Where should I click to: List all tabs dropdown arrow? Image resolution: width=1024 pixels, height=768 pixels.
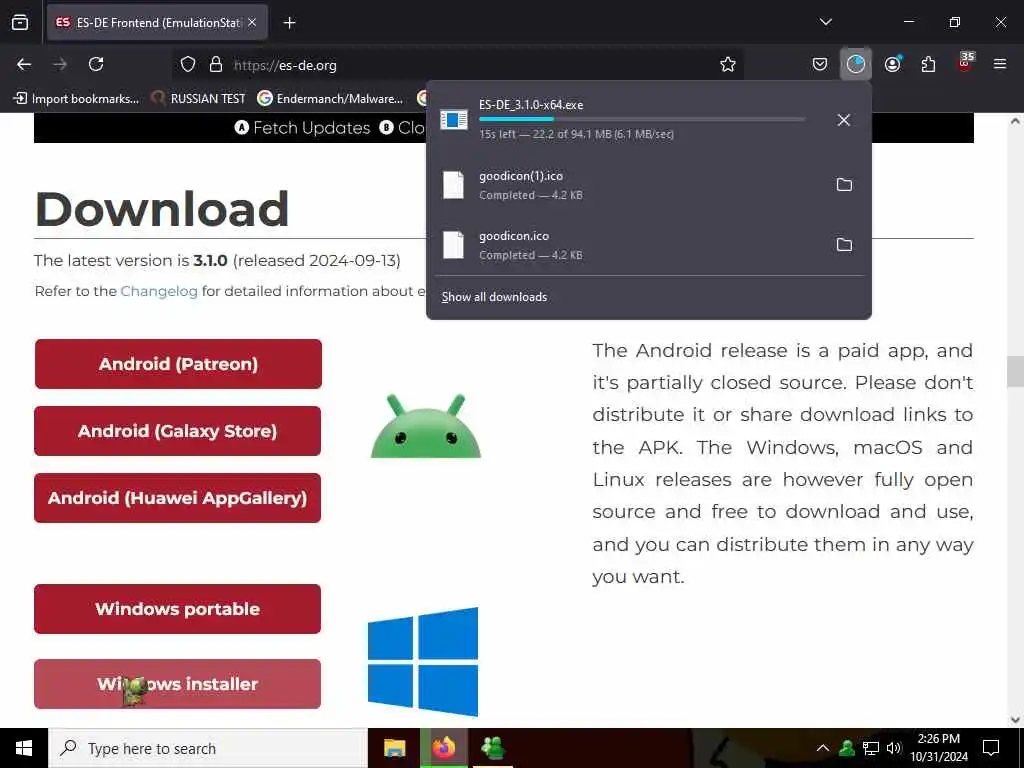point(825,22)
